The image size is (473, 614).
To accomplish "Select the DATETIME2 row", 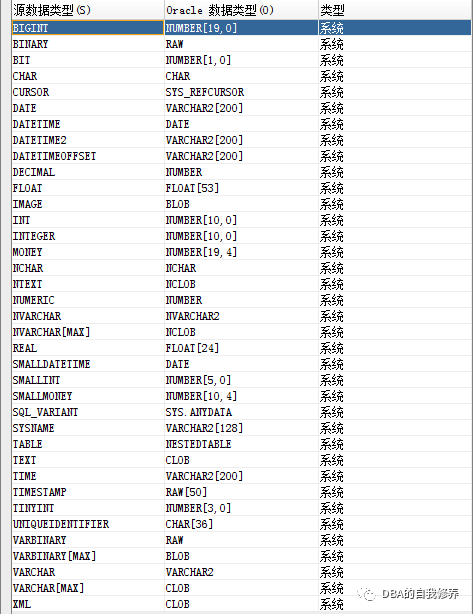I will [x=241, y=140].
